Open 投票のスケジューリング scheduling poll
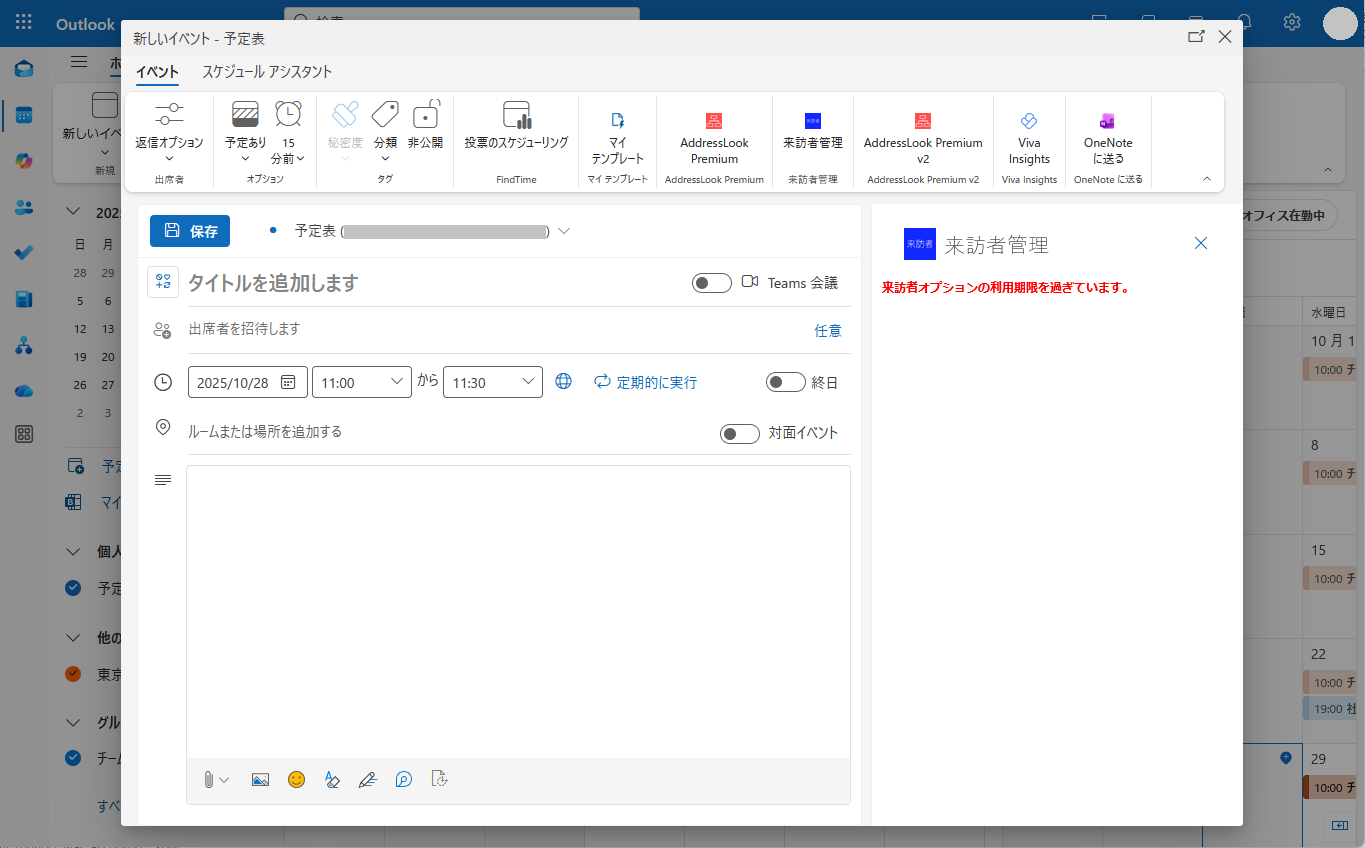The height and width of the screenshot is (848, 1365). coord(516,125)
